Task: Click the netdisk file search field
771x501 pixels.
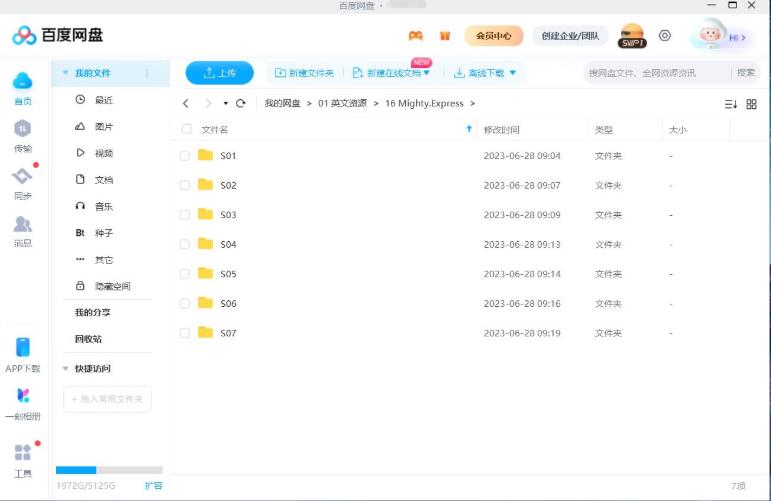Action: pyautogui.click(x=657, y=73)
